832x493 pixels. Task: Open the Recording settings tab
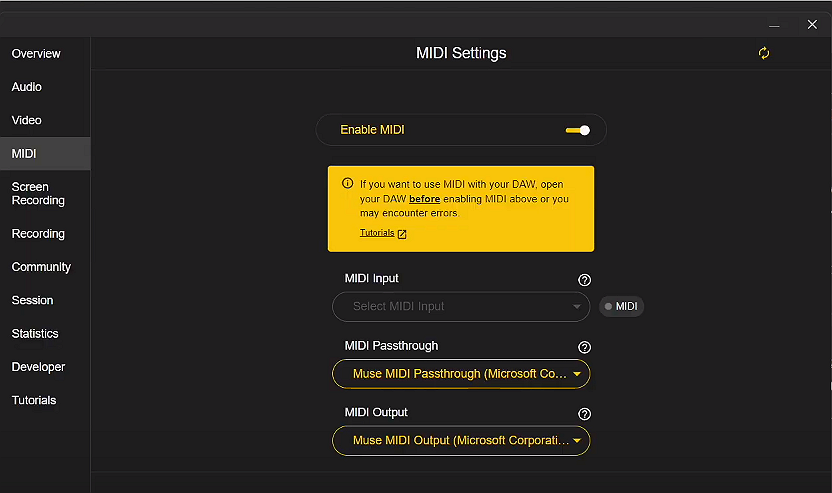point(38,234)
